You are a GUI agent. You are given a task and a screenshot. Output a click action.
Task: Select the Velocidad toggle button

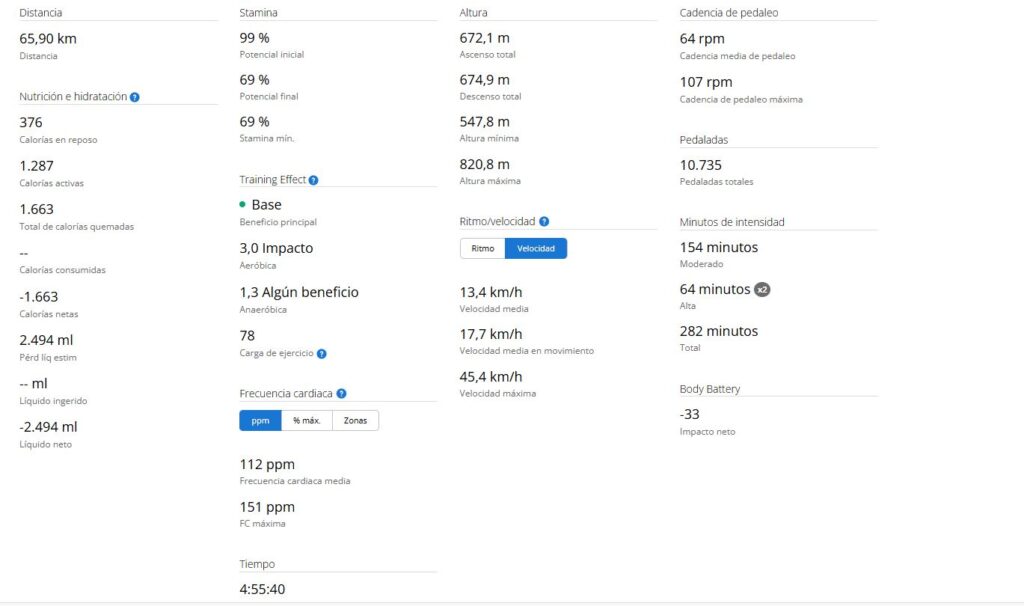point(536,248)
